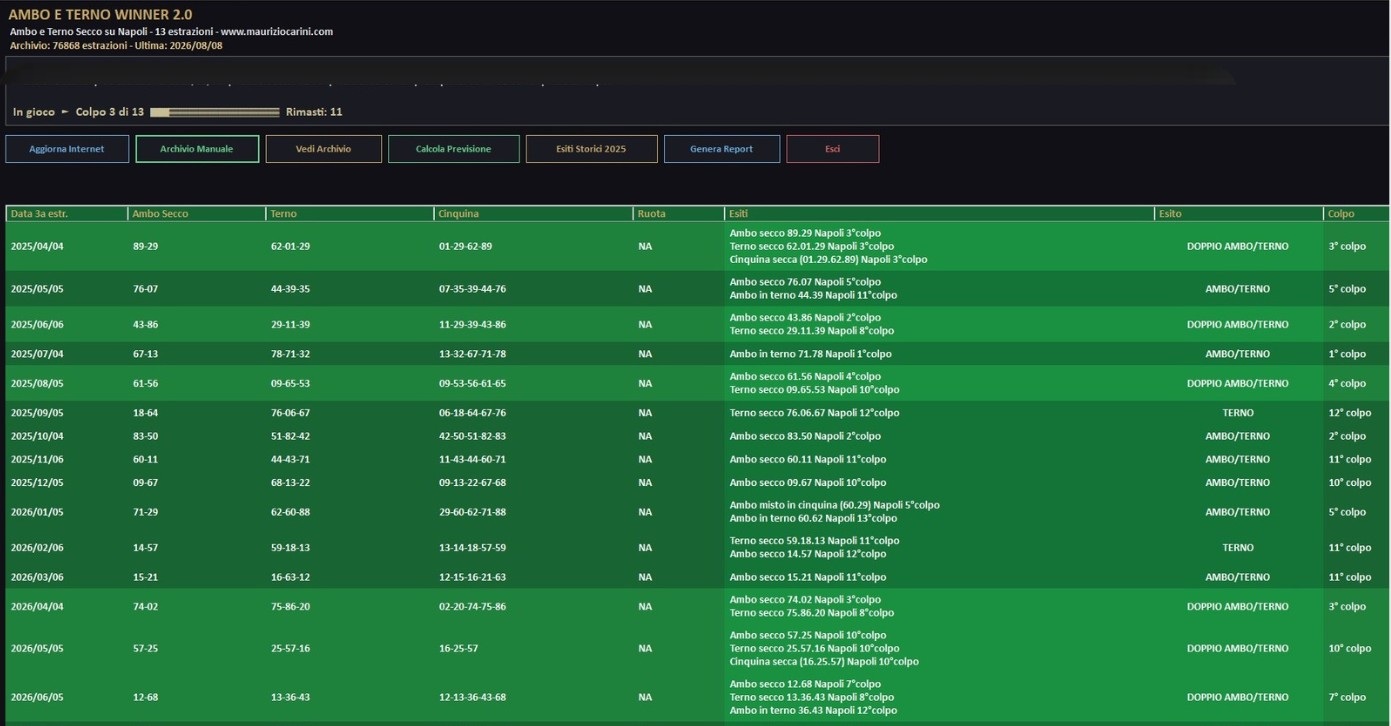Select the Terno column header
The height and width of the screenshot is (726, 1391).
point(350,214)
